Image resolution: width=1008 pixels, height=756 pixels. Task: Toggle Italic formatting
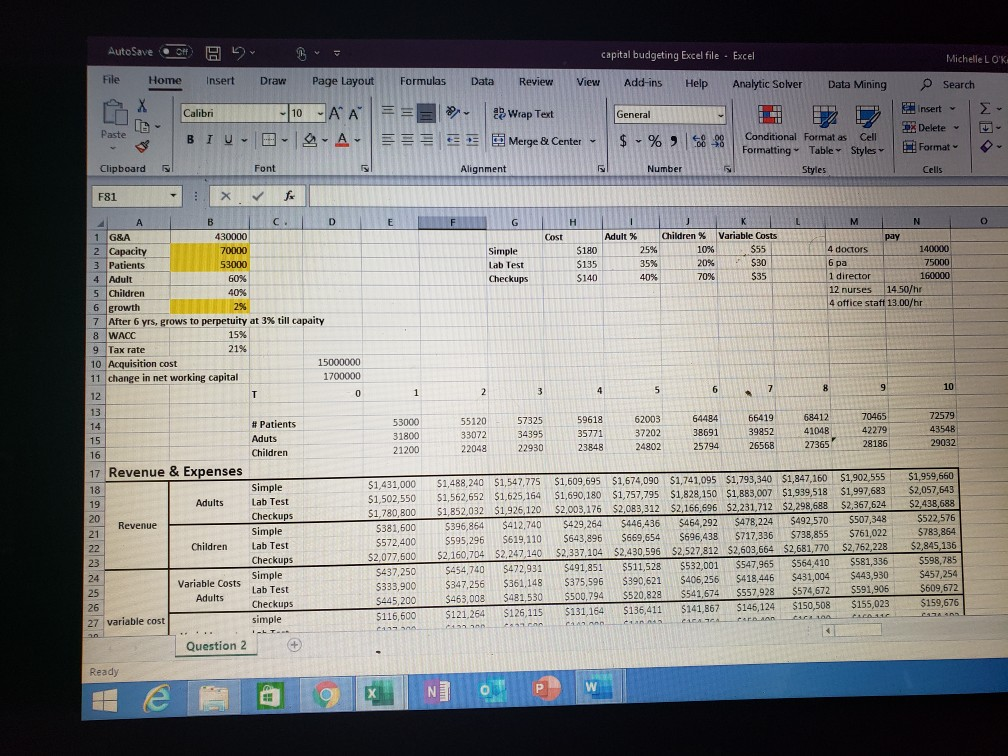tap(209, 140)
